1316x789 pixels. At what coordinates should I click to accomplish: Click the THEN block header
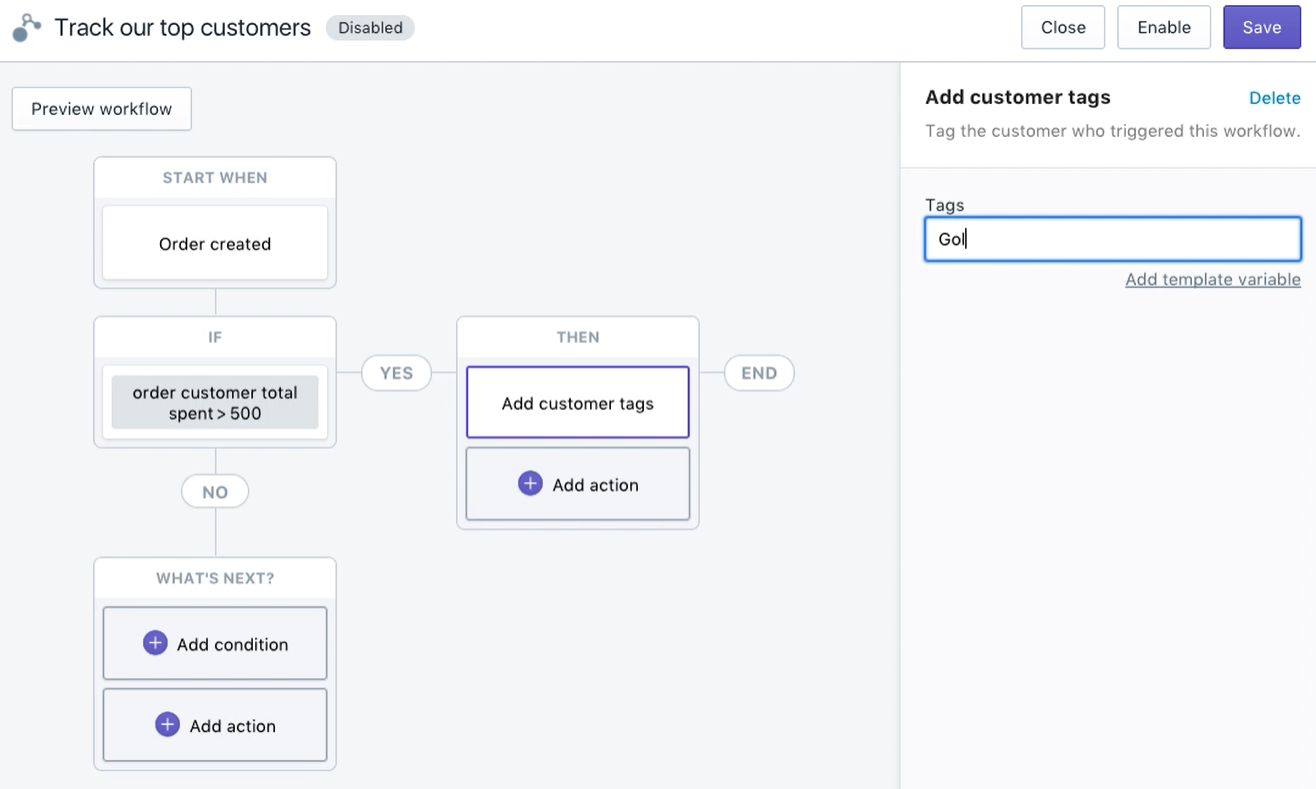(x=578, y=337)
